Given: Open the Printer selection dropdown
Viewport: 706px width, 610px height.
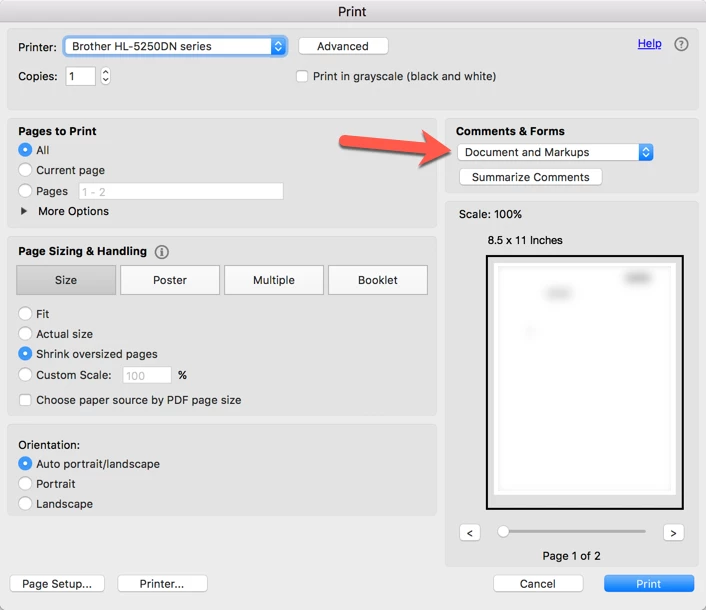Looking at the screenshot, I should click(175, 46).
